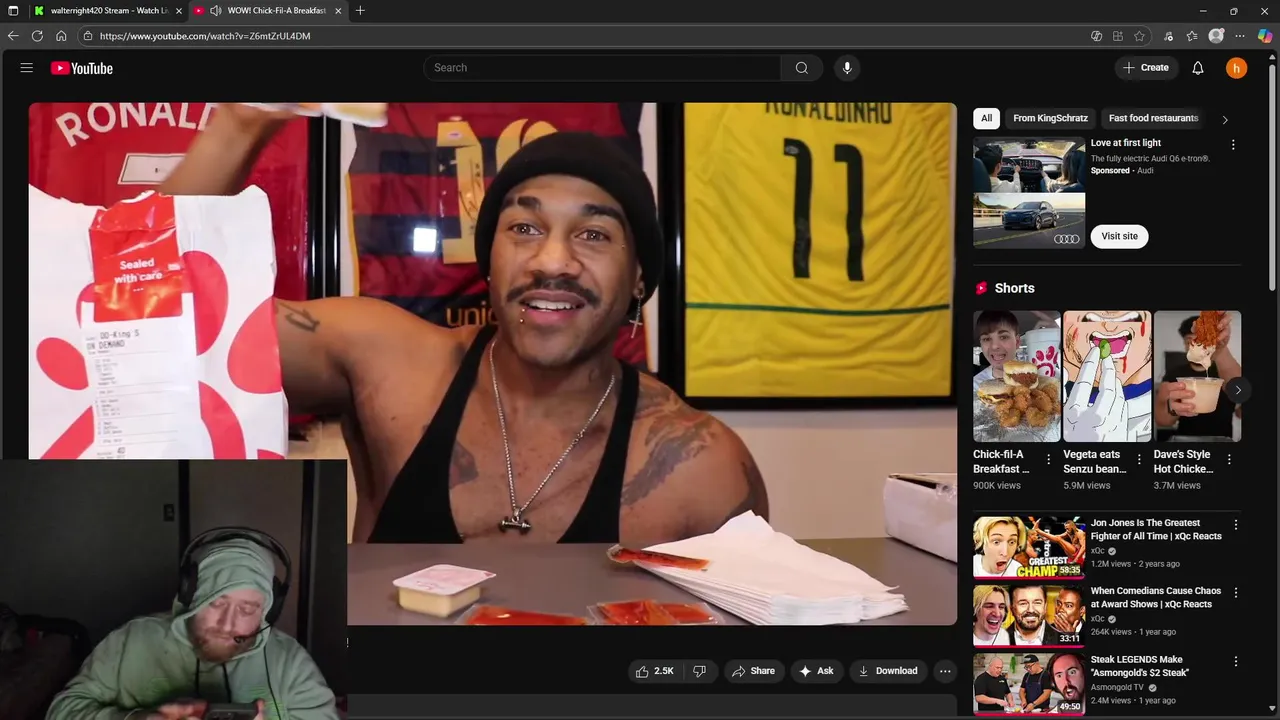Screen dimensions: 1280x720
Task: Go to the YouTube home logo
Action: click(x=82, y=68)
